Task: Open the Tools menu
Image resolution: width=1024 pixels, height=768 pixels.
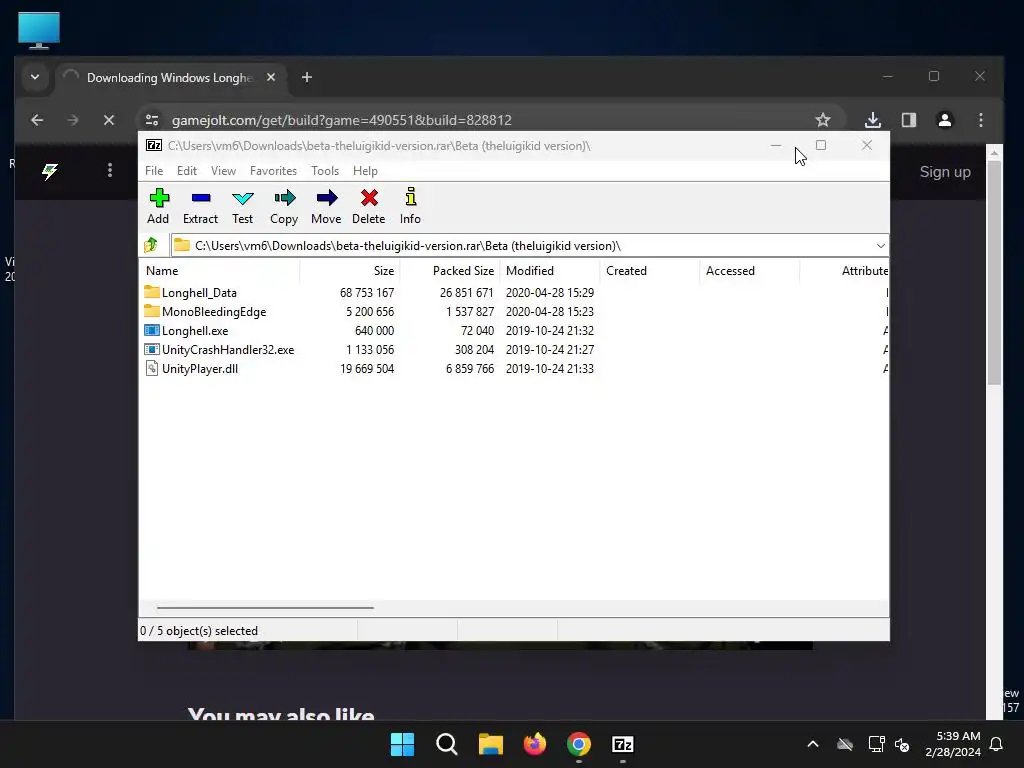Action: pyautogui.click(x=325, y=170)
